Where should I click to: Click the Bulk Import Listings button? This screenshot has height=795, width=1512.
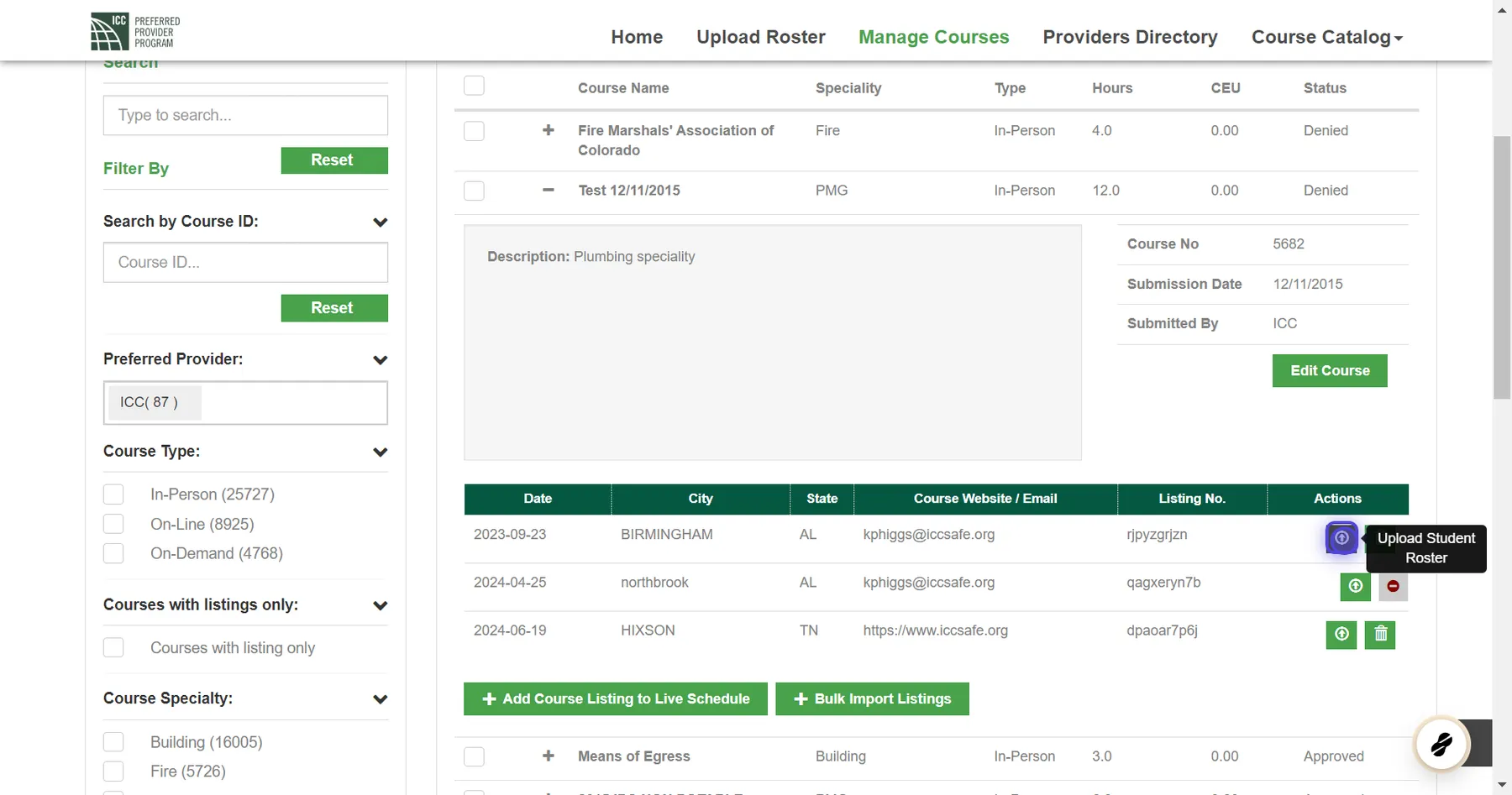872,698
